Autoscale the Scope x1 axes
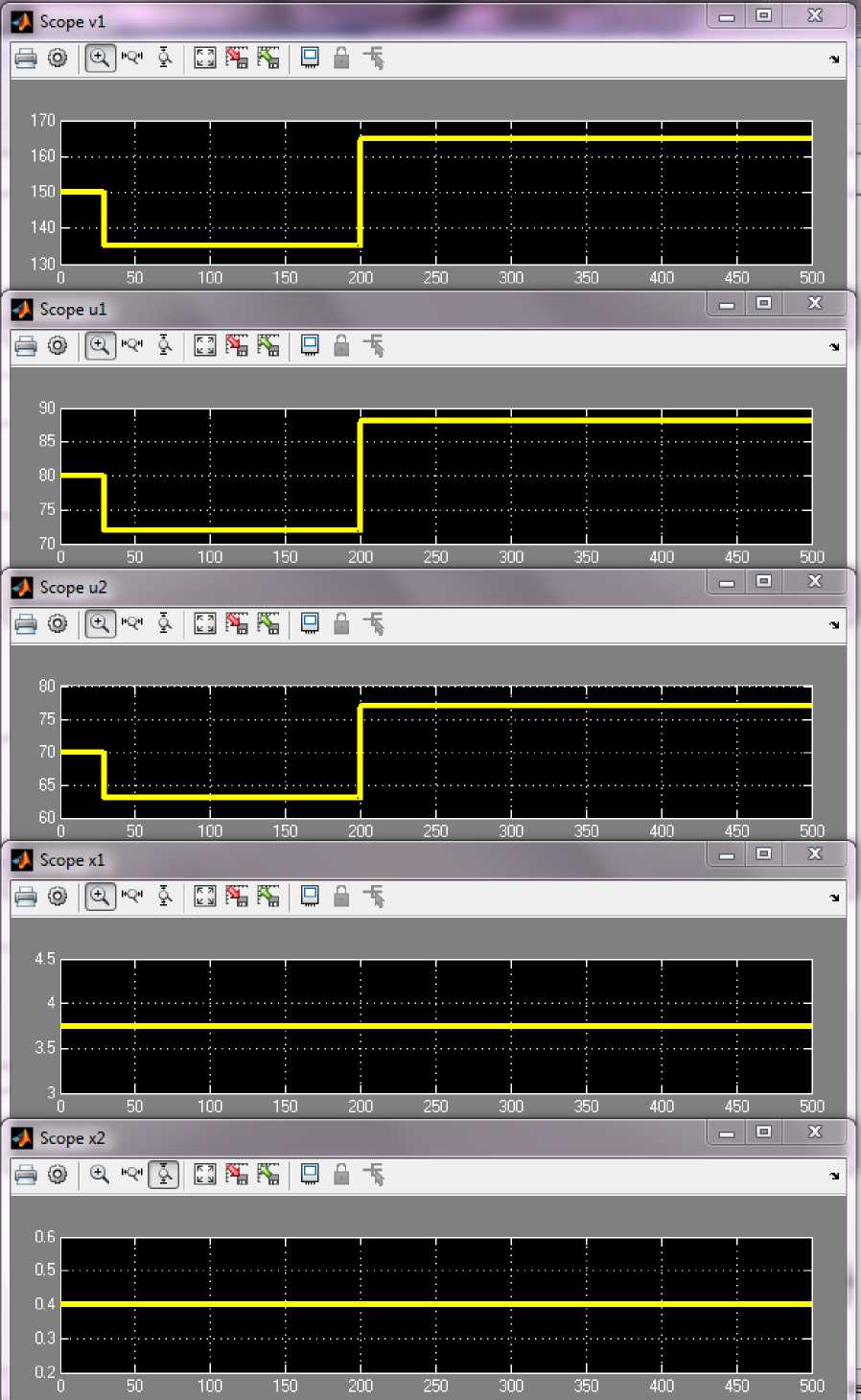The image size is (861, 1400). pyautogui.click(x=205, y=897)
